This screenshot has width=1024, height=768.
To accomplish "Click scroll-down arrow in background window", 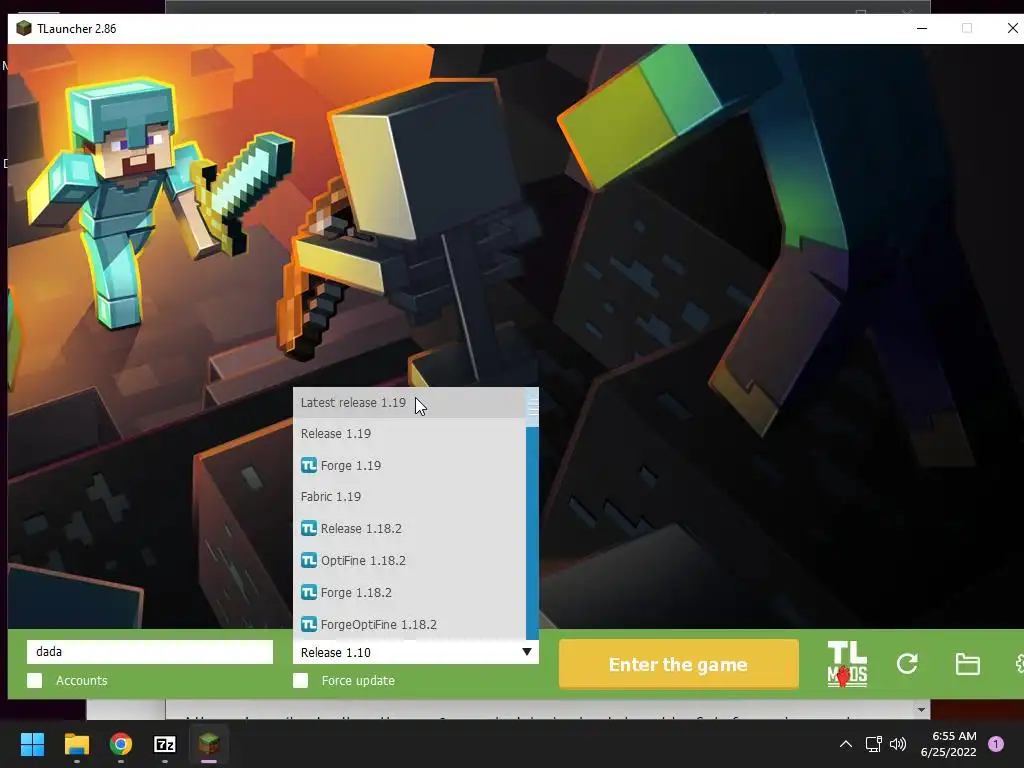I will click(921, 709).
